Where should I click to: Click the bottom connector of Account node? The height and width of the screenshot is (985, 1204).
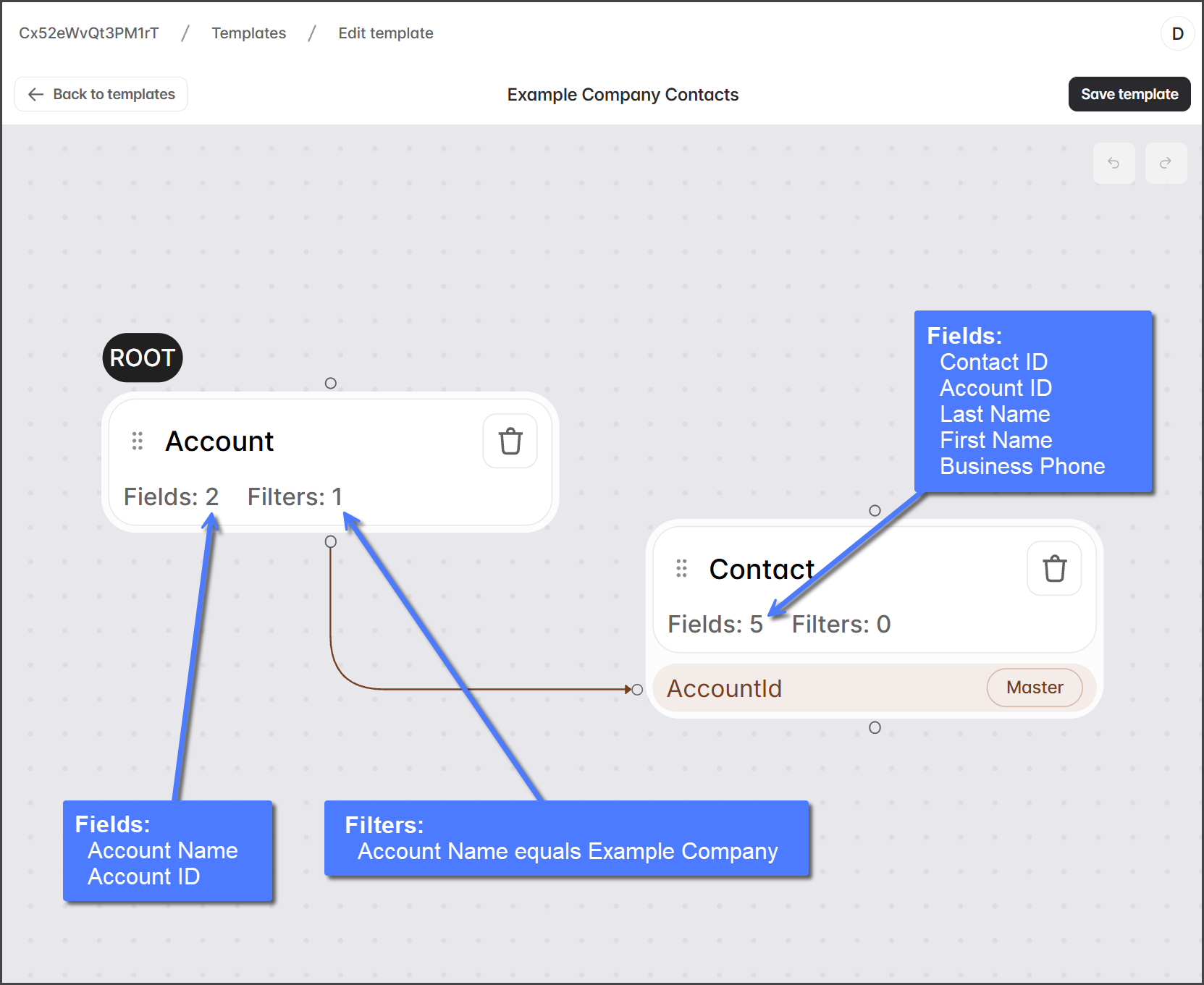[330, 541]
